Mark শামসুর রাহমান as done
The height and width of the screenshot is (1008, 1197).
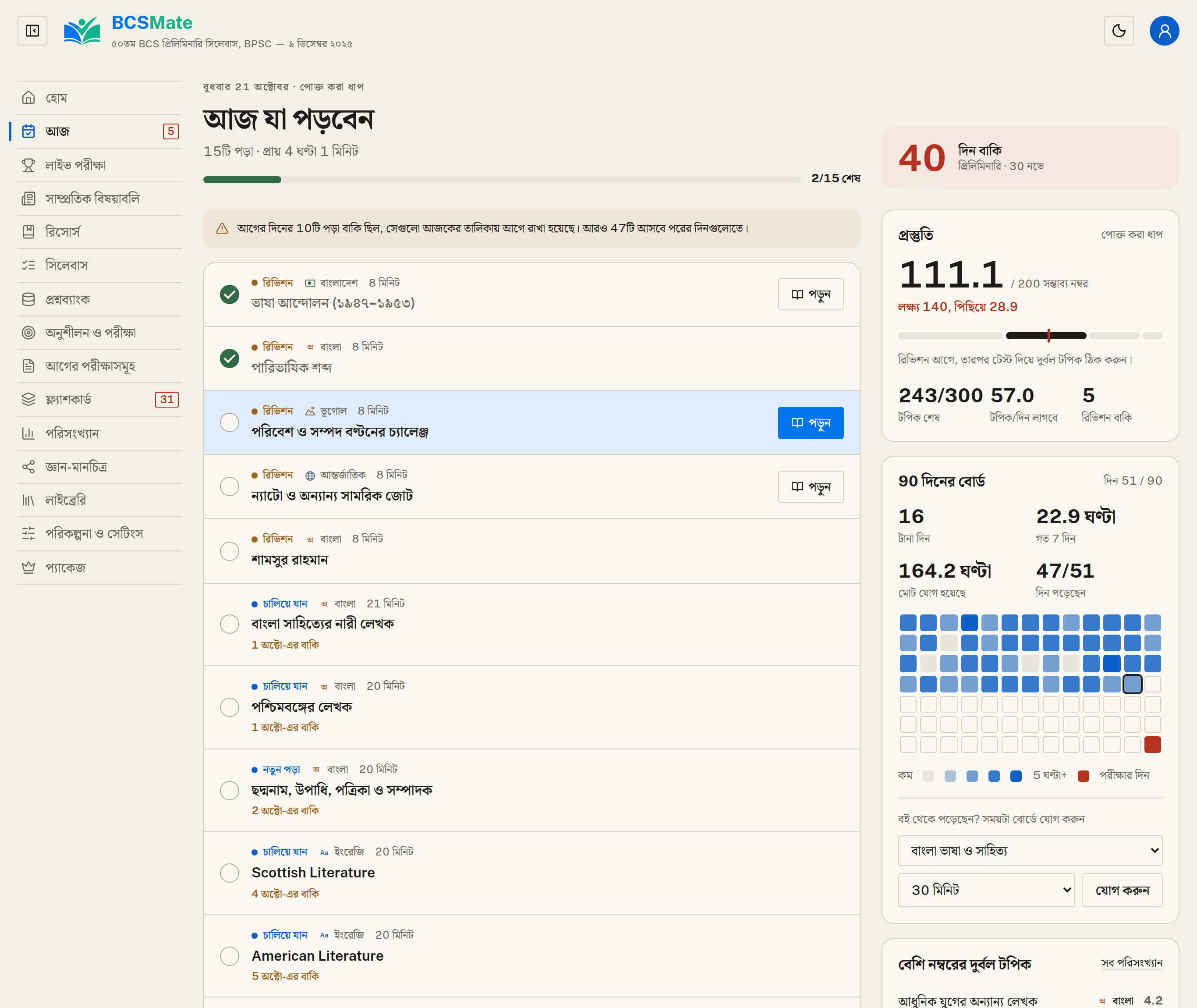pyautogui.click(x=230, y=551)
